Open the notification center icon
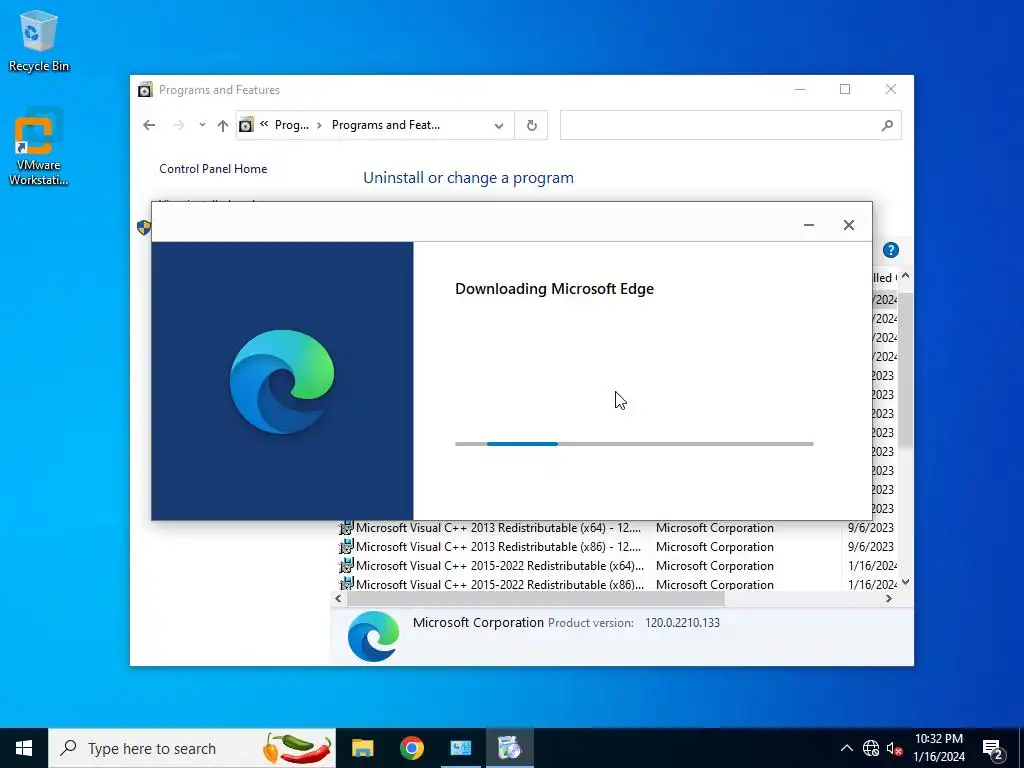This screenshot has height=768, width=1024. (x=993, y=750)
